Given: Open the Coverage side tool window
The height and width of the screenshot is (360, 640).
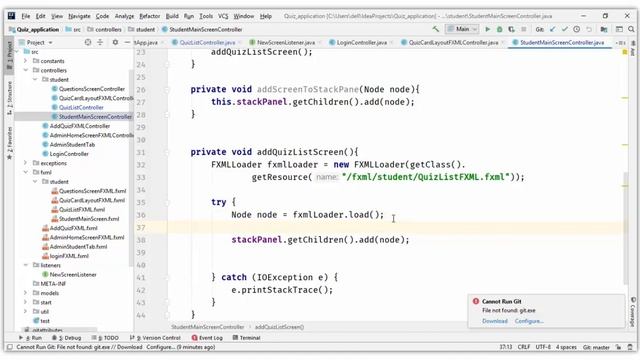Looking at the screenshot, I should point(633,311).
